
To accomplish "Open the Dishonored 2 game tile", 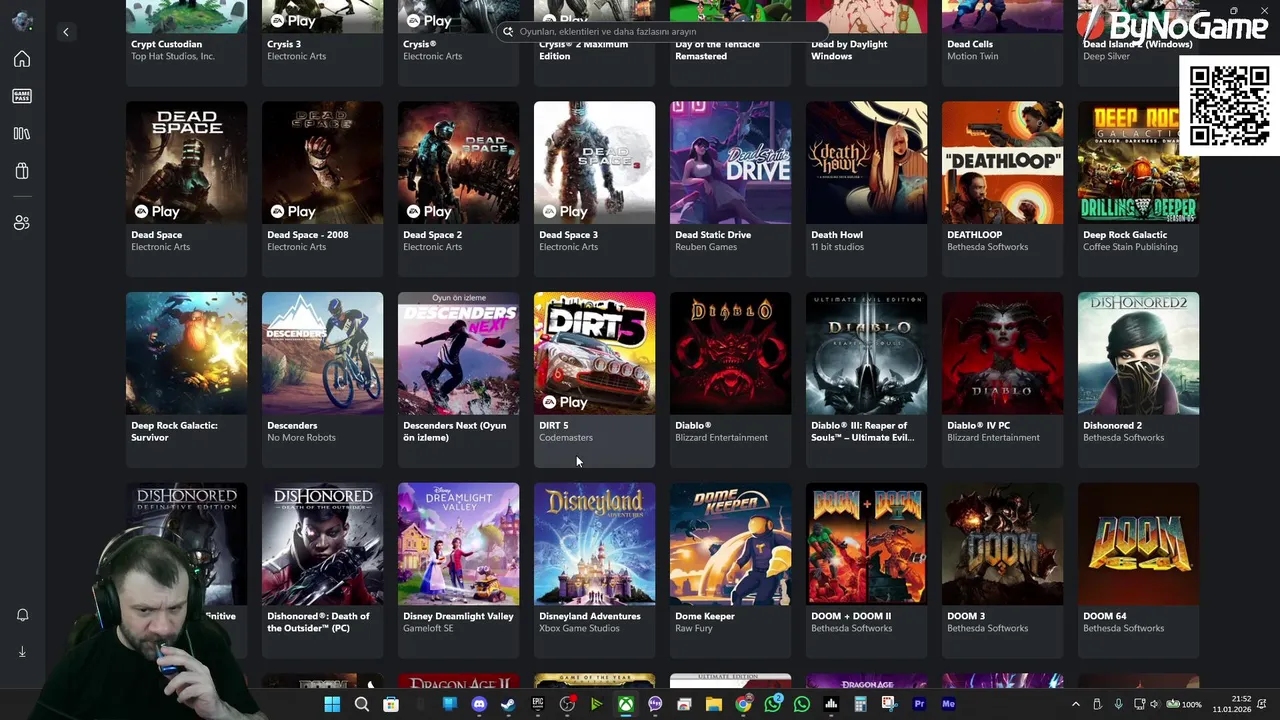I will click(x=1138, y=379).
